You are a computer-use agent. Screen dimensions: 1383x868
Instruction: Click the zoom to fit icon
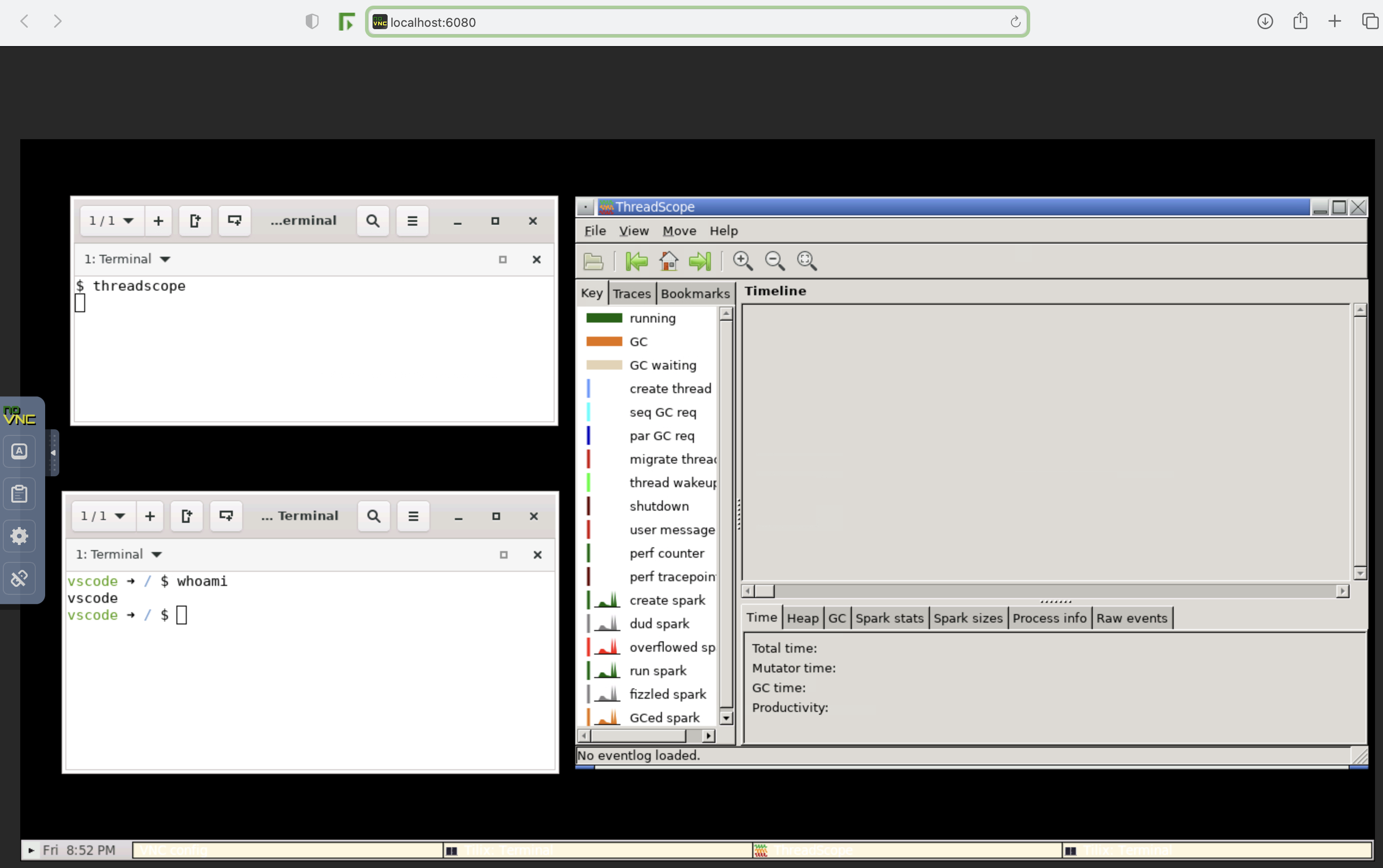(807, 261)
